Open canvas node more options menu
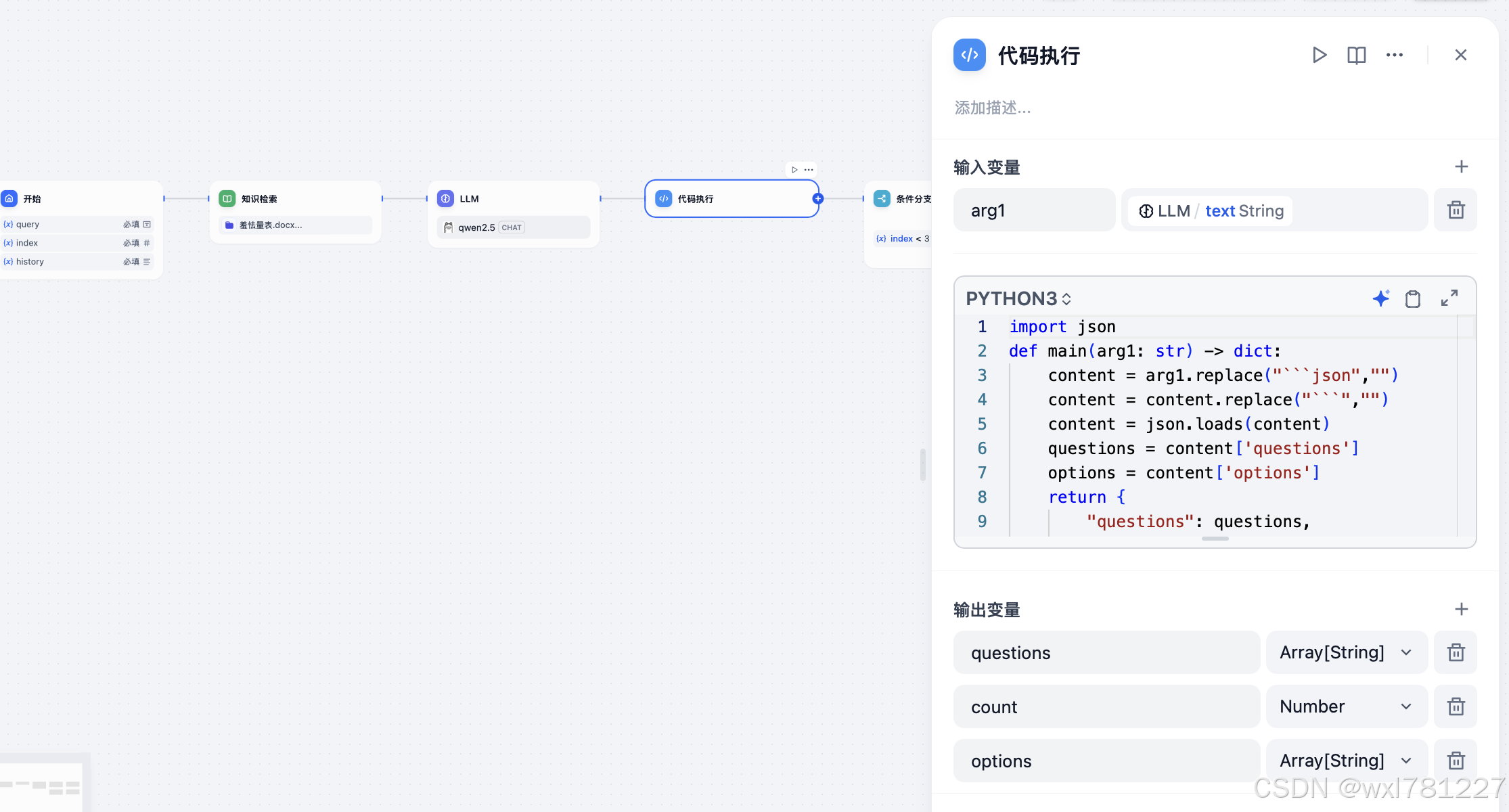The width and height of the screenshot is (1509, 812). point(809,169)
